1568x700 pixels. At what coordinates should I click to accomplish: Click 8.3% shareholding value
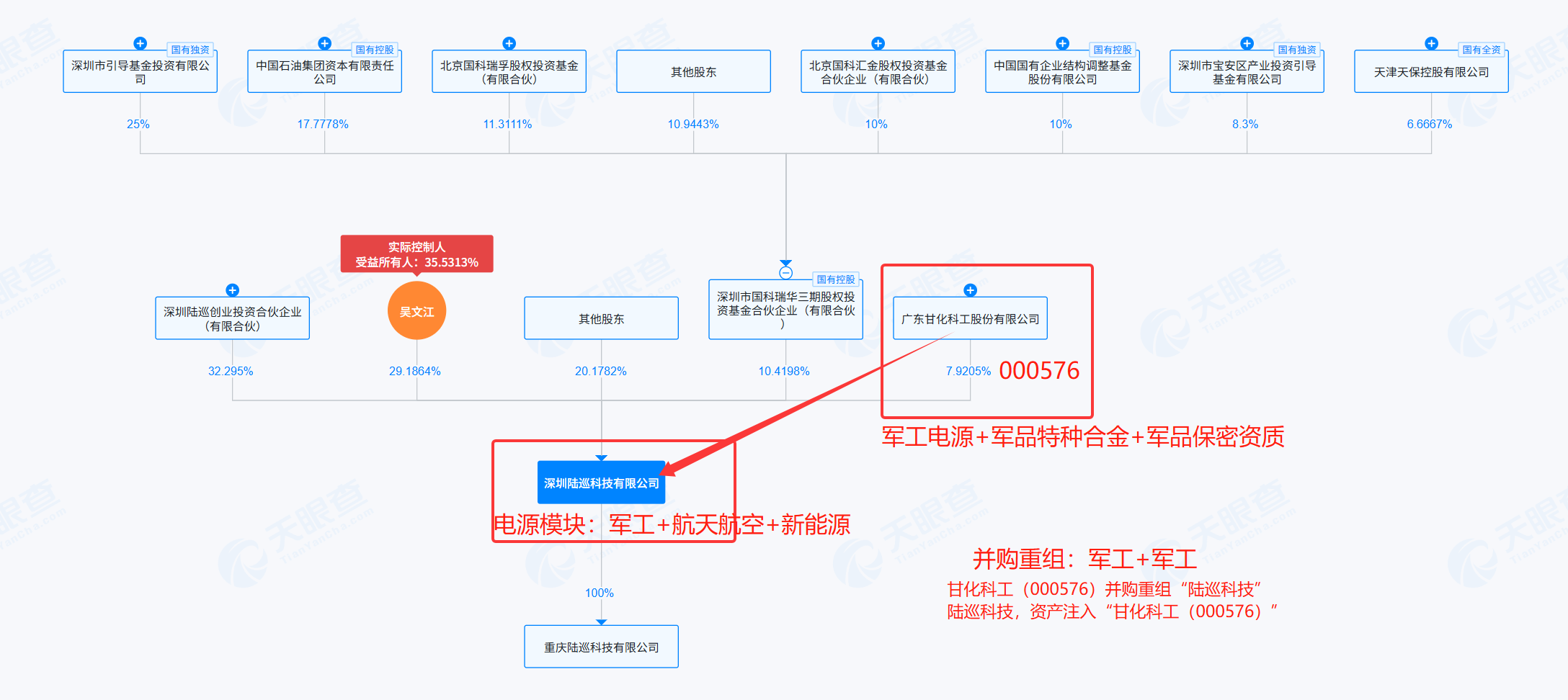click(x=1245, y=124)
